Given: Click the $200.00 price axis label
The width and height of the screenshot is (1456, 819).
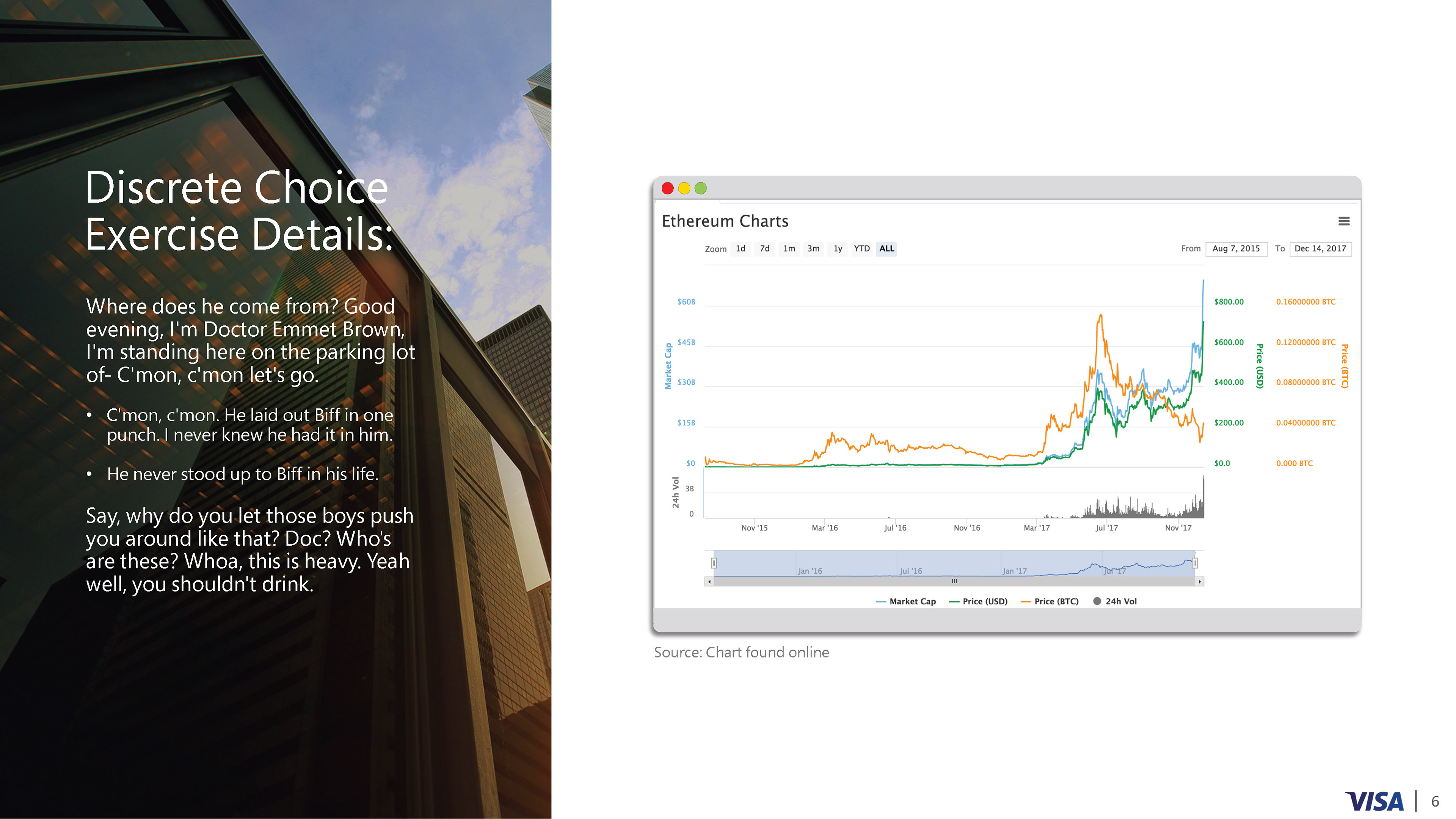Looking at the screenshot, I should tap(1229, 423).
